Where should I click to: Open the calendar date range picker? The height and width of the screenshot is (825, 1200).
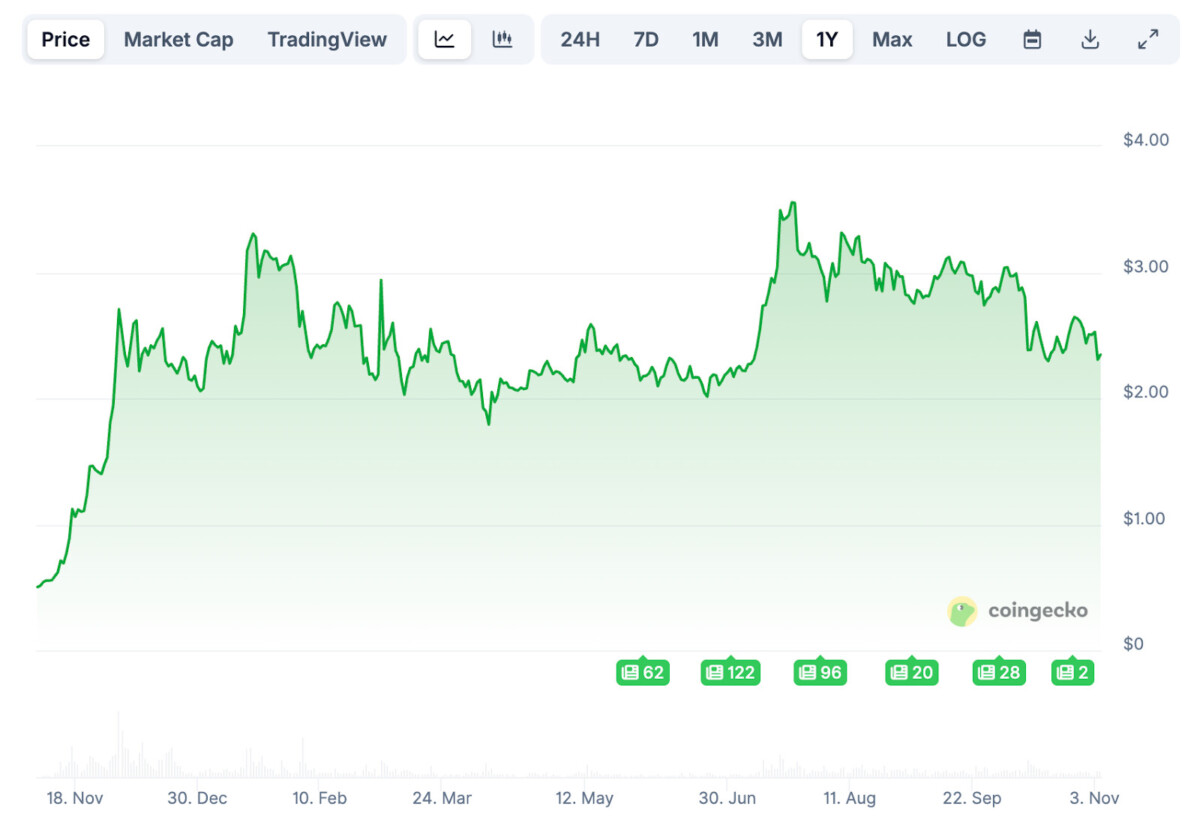[x=1032, y=40]
